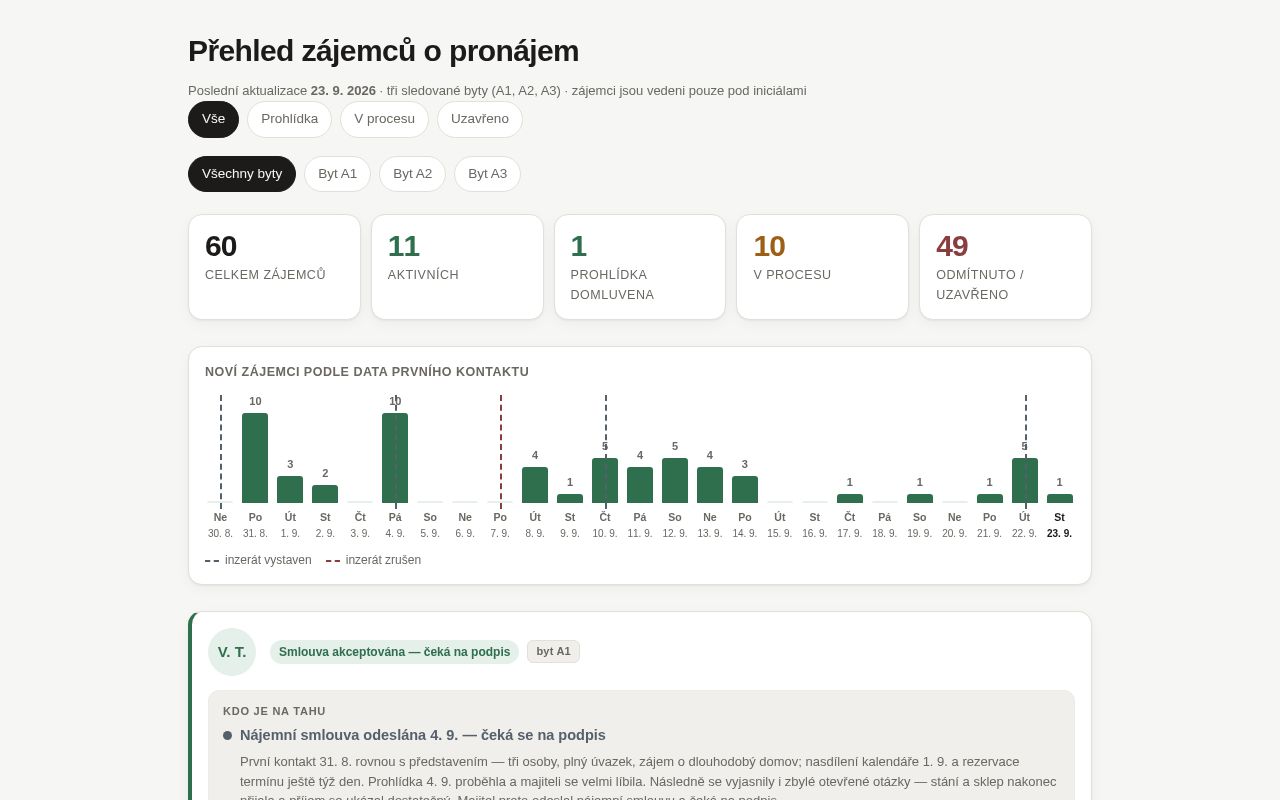This screenshot has height=800, width=1280.
Task: Click the chart bar for Pá 4. 9.
Action: click(x=395, y=458)
